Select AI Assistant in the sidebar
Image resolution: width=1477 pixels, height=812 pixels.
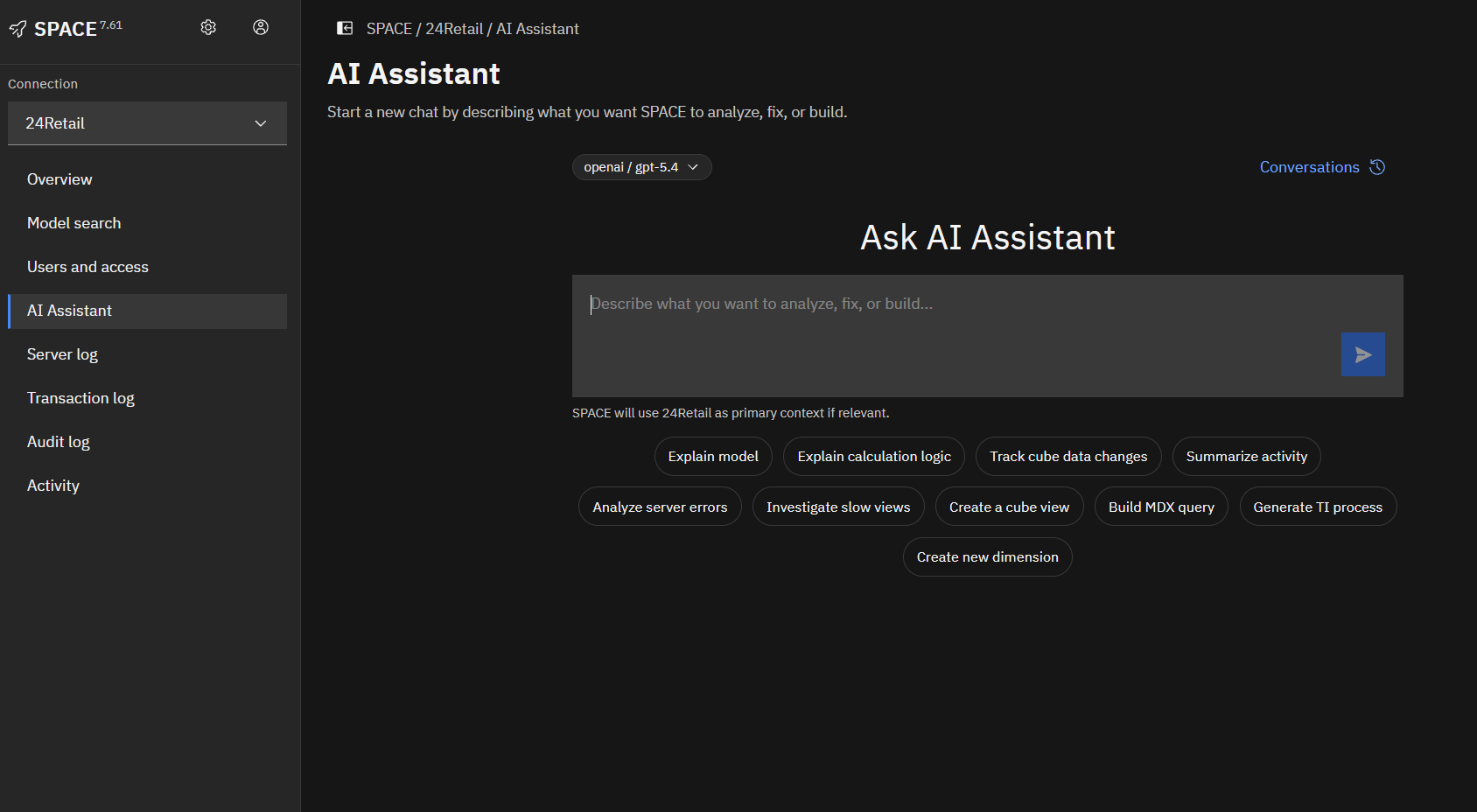click(147, 311)
